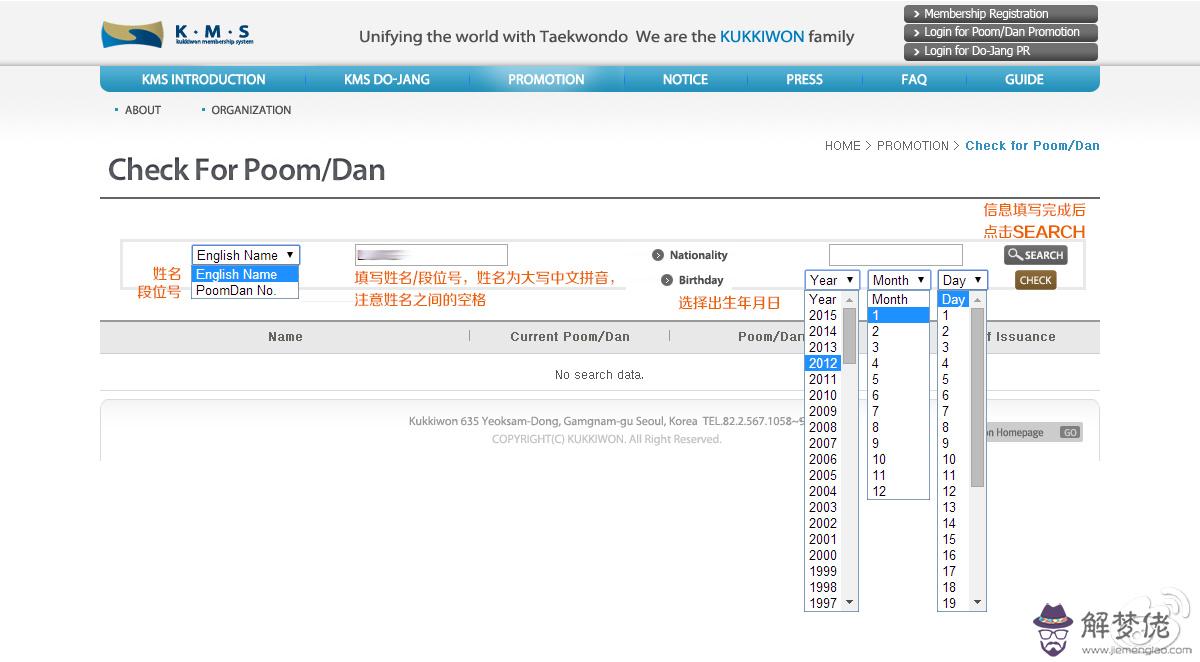This screenshot has height=662, width=1200.
Task: Click the Day list scrollbar down arrow
Action: tap(978, 602)
